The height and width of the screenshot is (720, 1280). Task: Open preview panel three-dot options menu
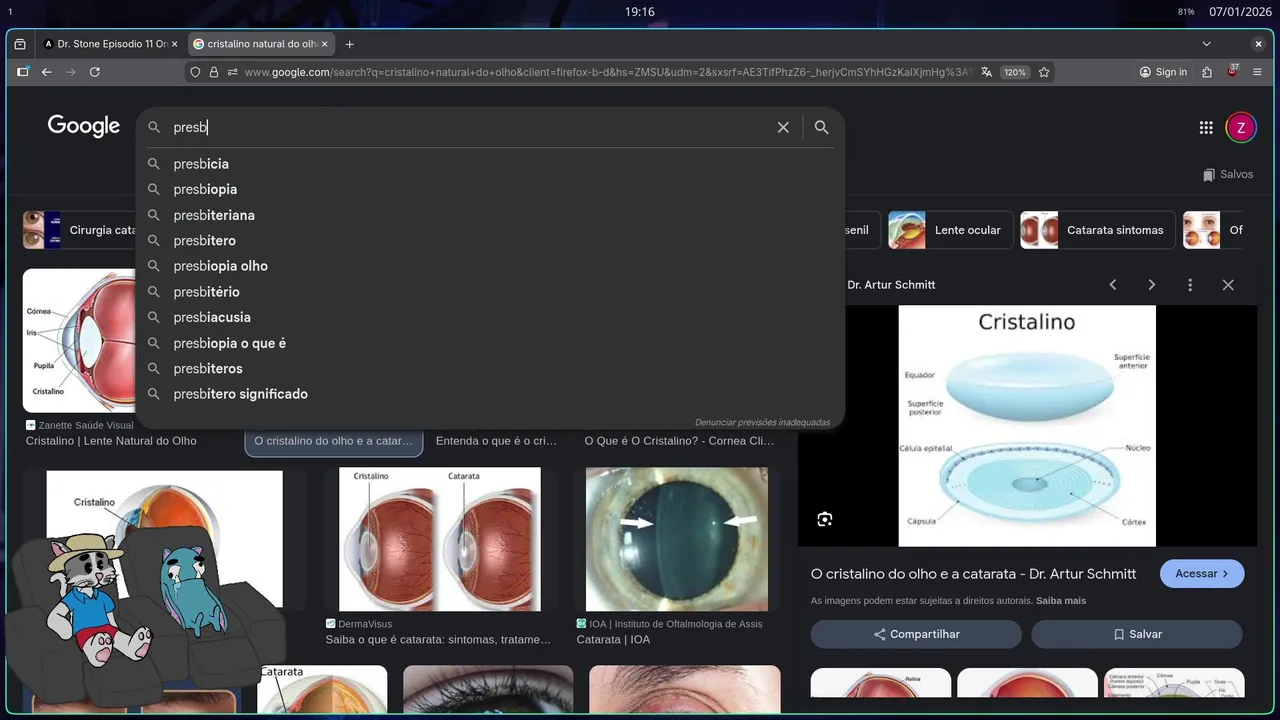coord(1189,285)
